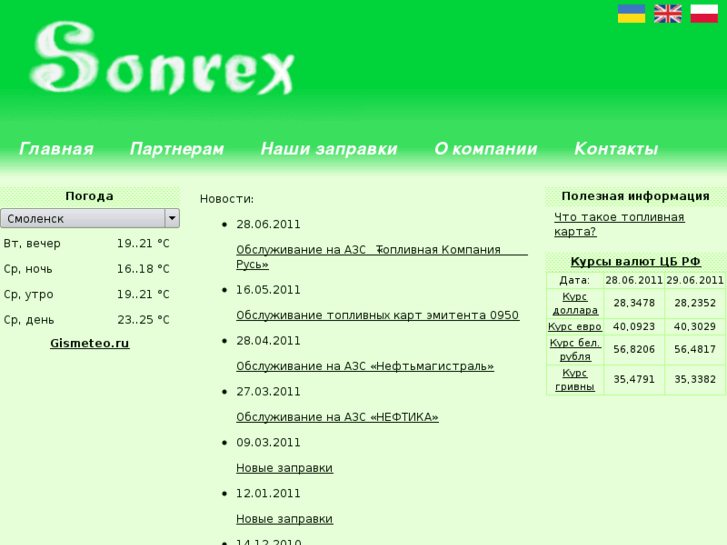
Task: Select the euro rate value 40,3029
Action: (695, 327)
